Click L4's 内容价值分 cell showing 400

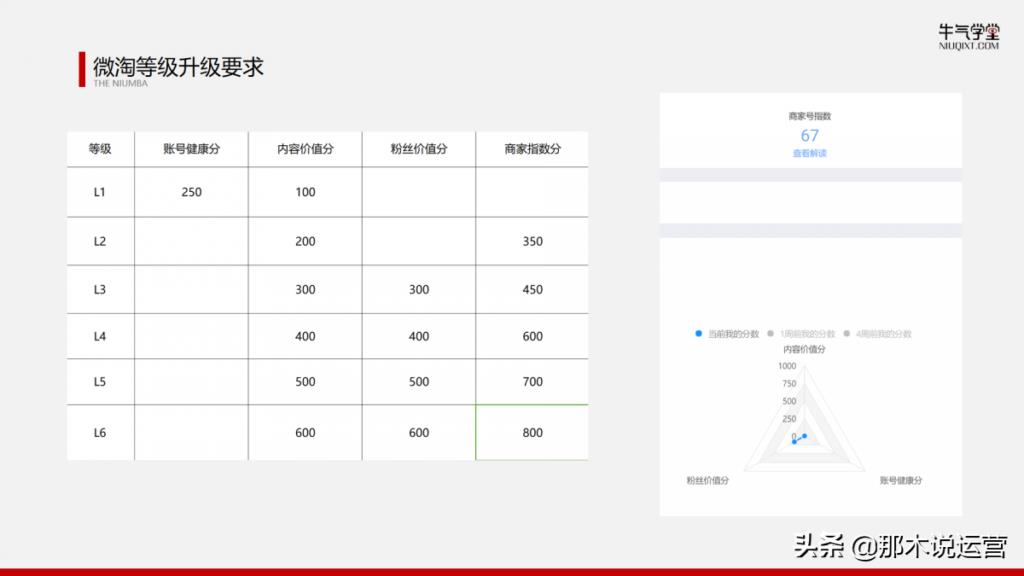tap(305, 336)
